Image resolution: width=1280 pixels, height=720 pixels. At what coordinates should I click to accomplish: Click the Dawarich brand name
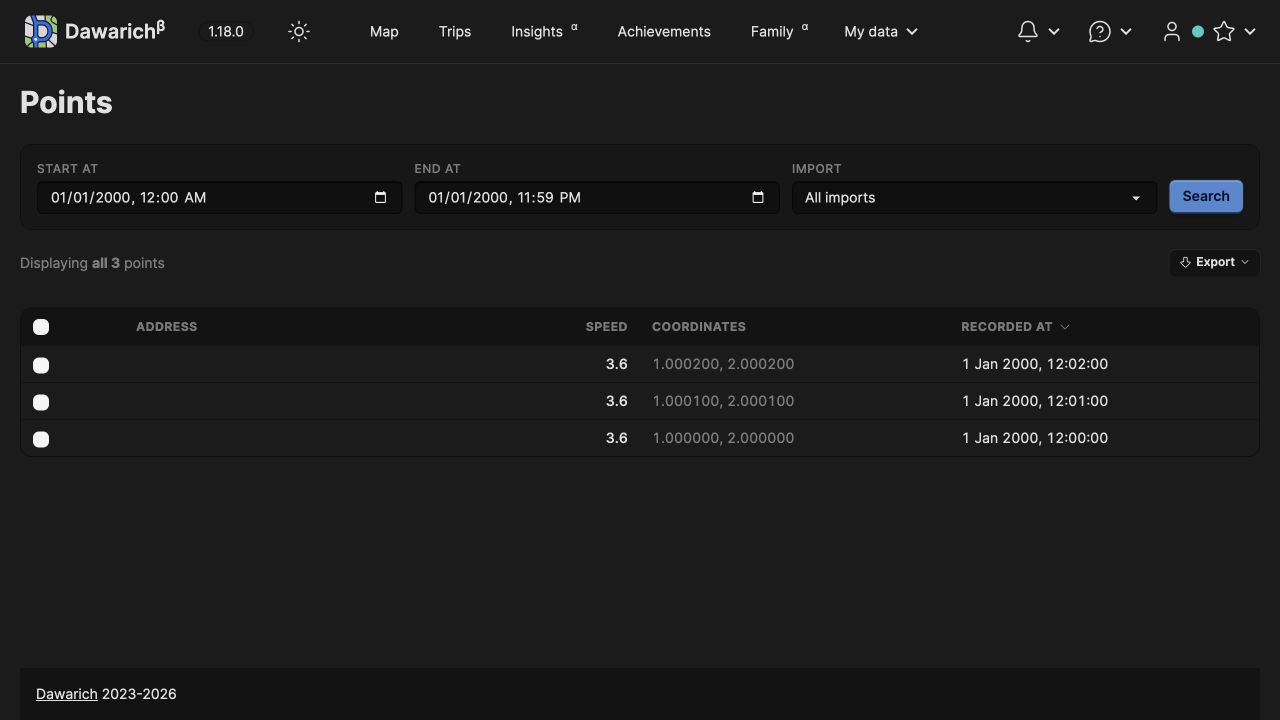coord(115,31)
